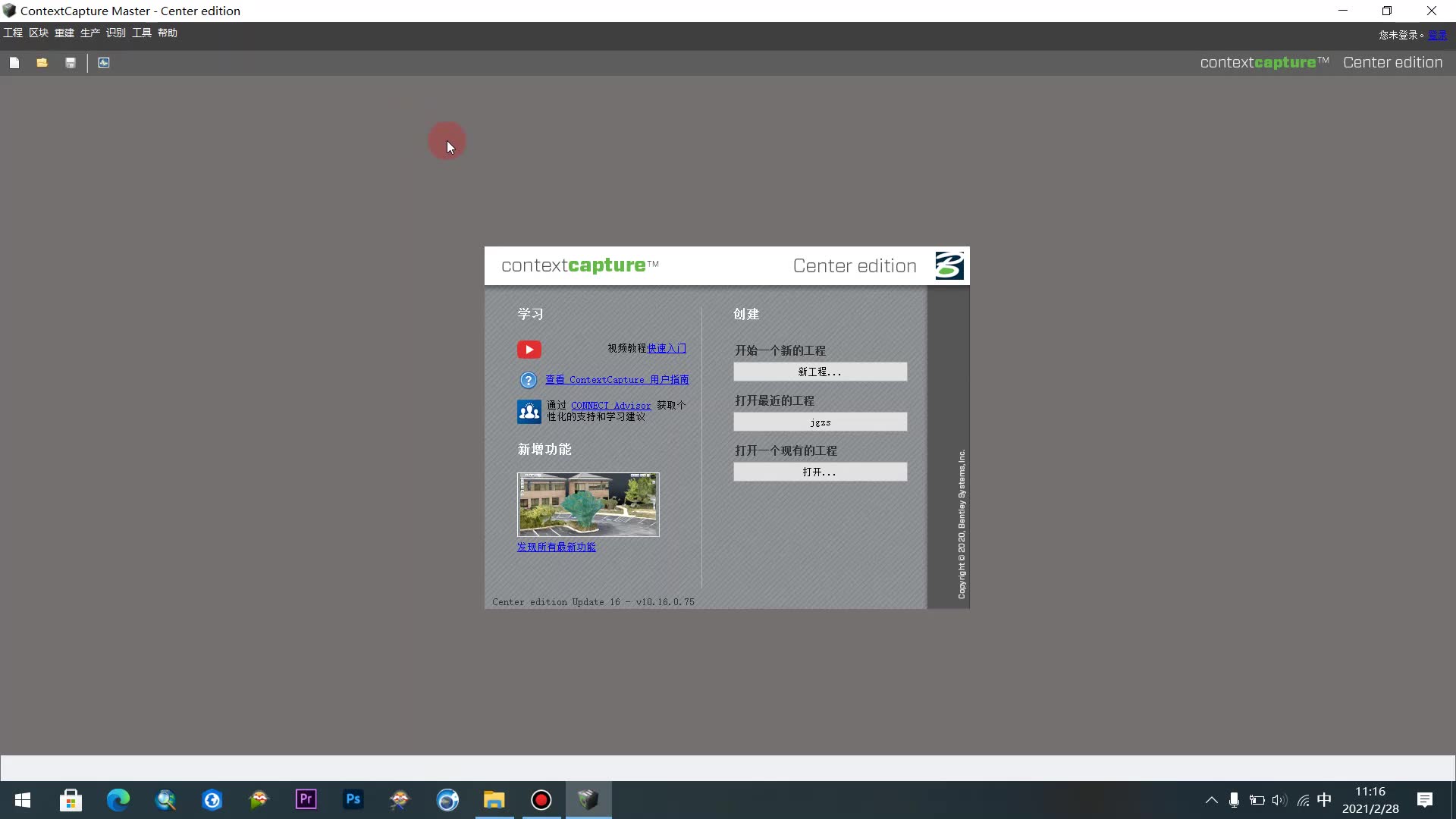Open the 重建 menu
The width and height of the screenshot is (1456, 819).
pyautogui.click(x=64, y=33)
